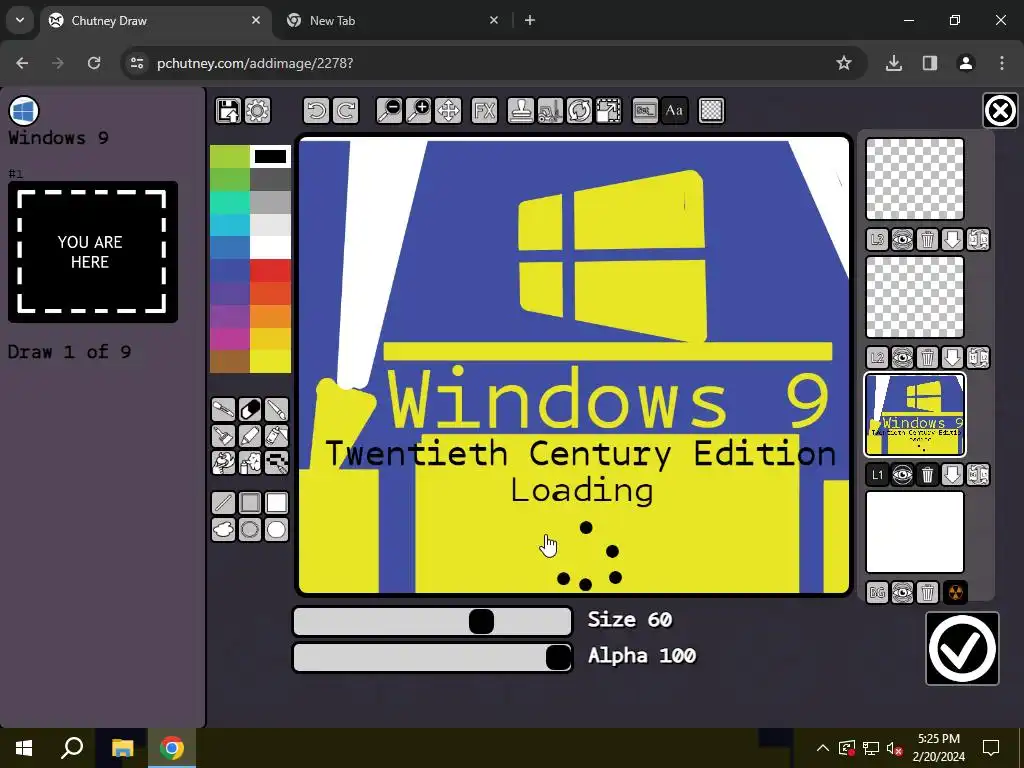Select layer L2 label button

[877, 357]
